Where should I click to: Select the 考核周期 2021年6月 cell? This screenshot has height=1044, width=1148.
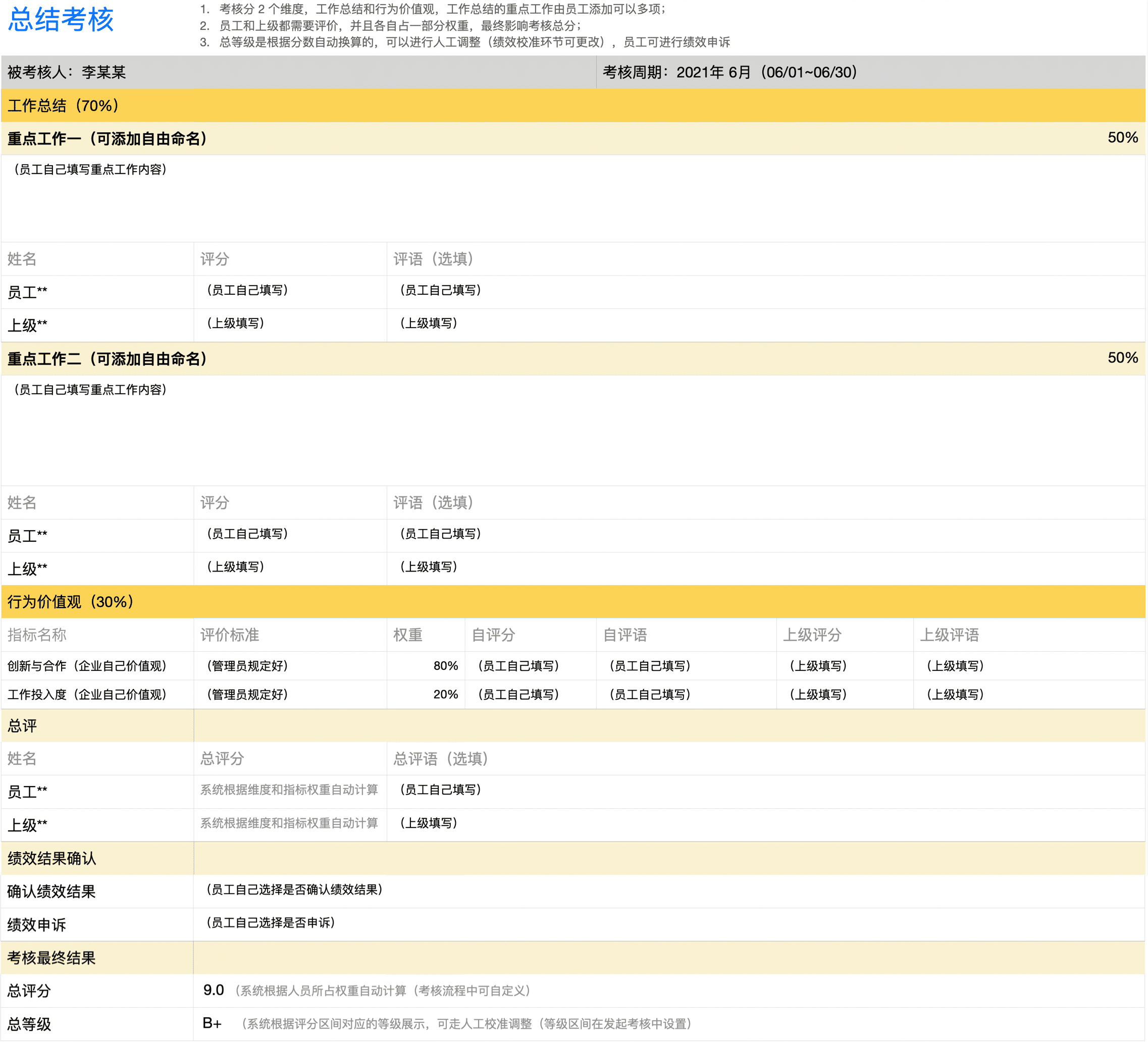(871, 72)
